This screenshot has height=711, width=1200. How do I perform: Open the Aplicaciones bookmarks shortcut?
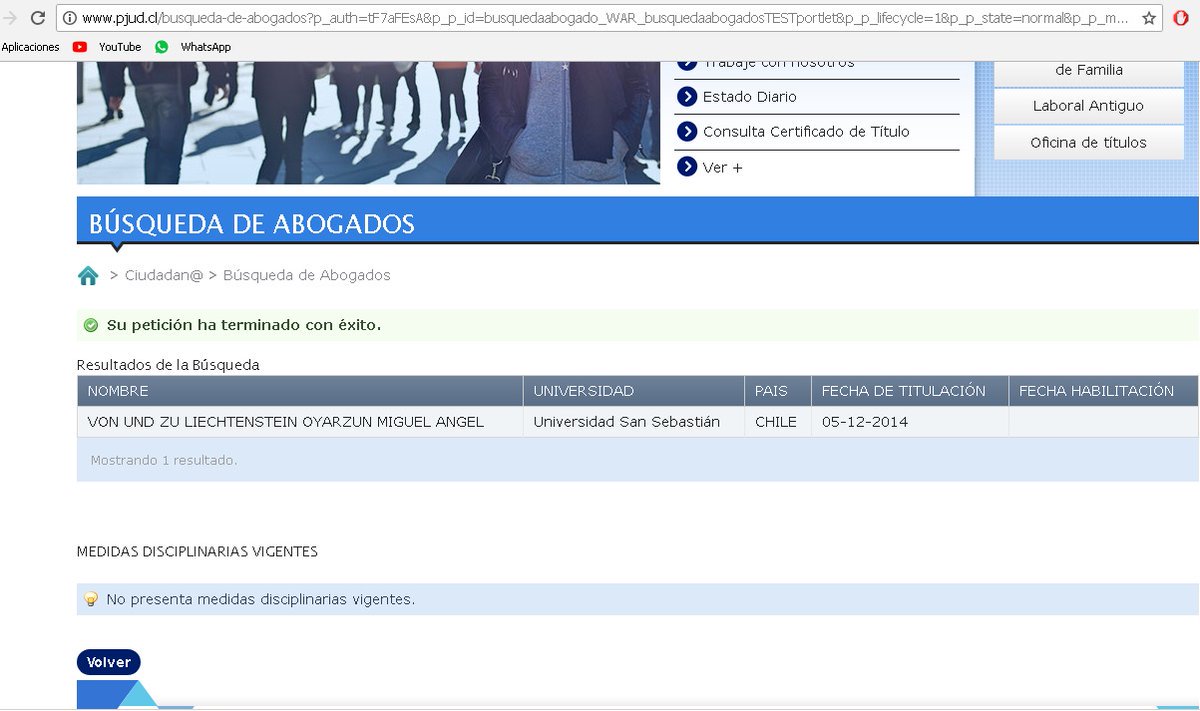click(31, 47)
